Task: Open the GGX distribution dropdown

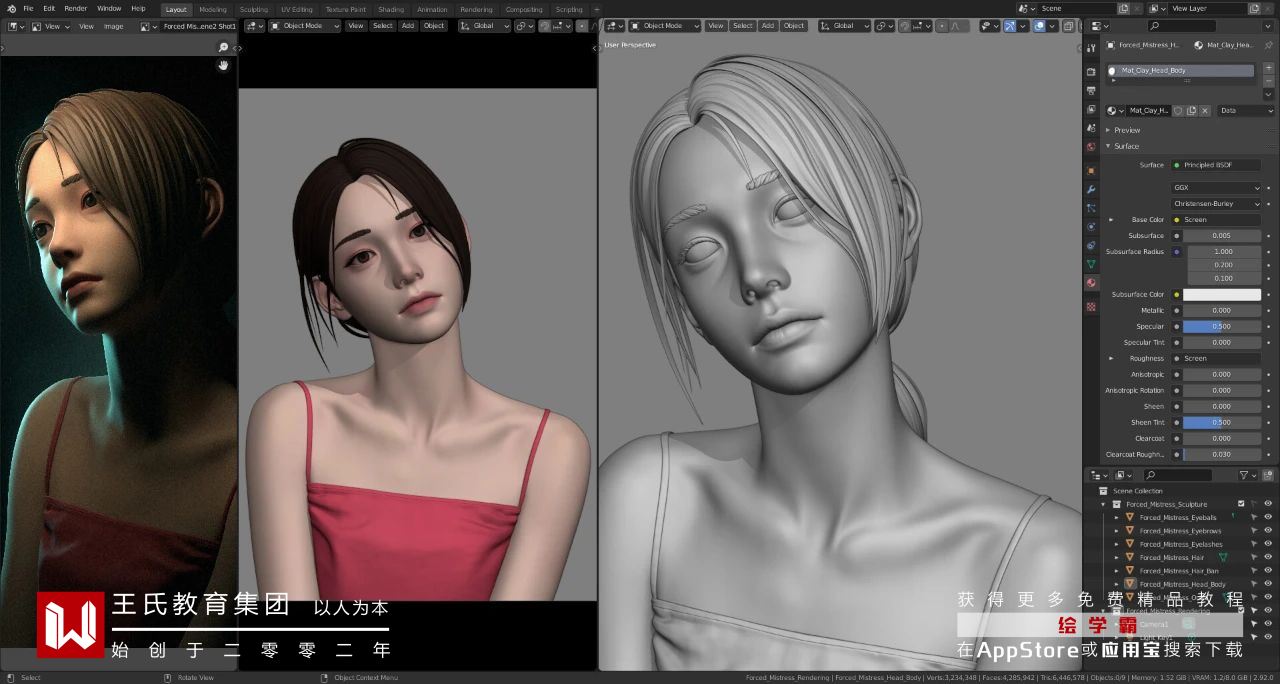Action: click(1216, 188)
